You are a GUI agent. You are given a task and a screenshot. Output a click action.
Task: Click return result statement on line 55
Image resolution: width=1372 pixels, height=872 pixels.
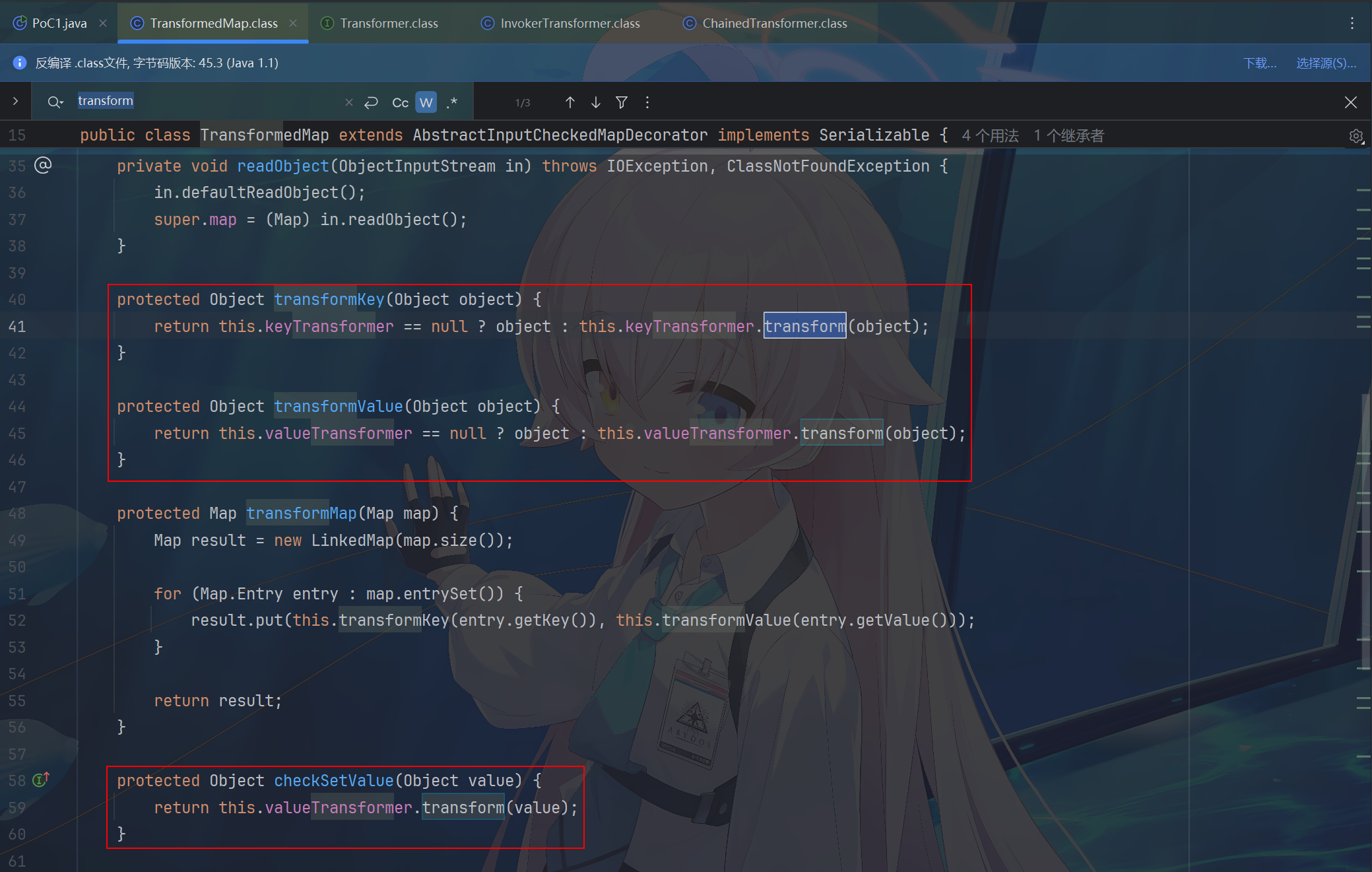point(218,700)
